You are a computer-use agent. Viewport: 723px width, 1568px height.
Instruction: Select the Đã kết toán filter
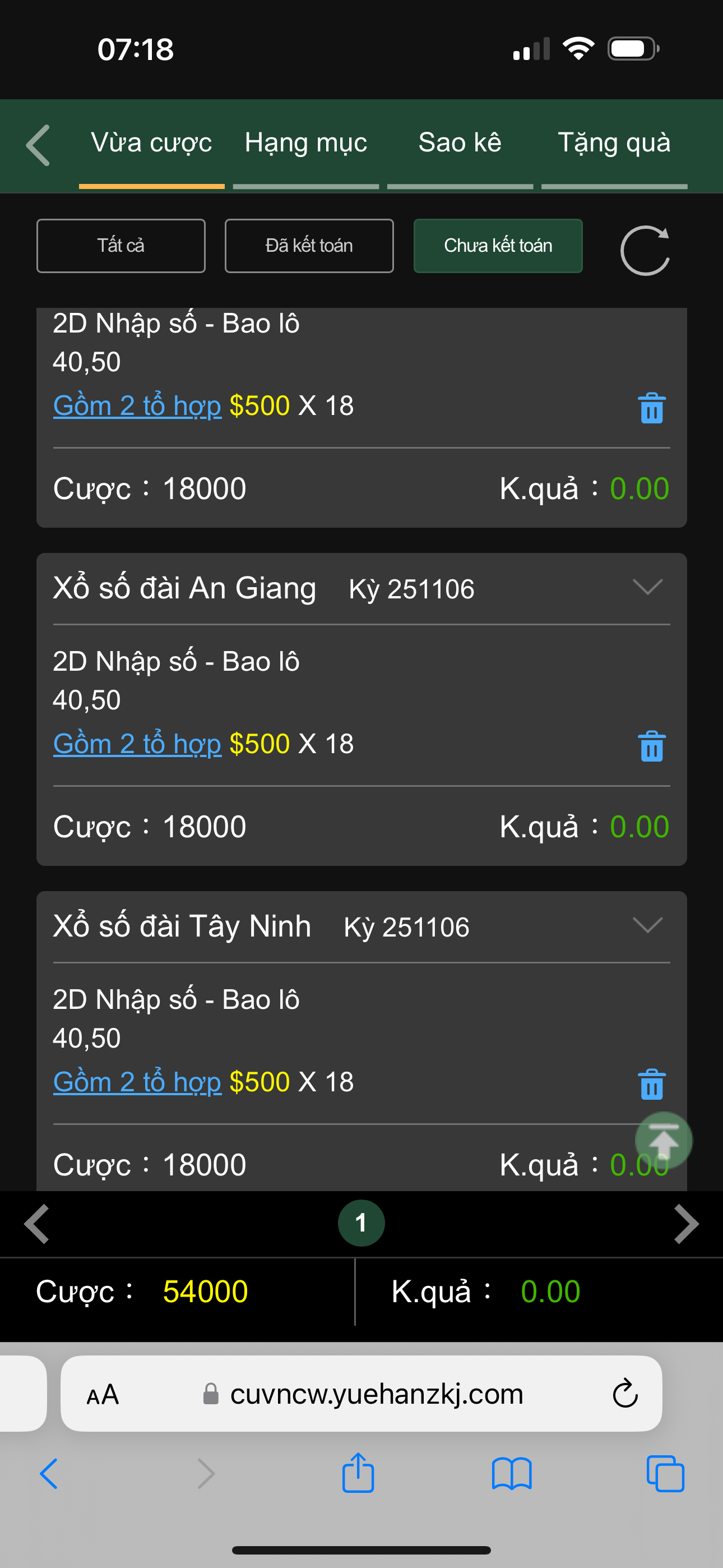click(309, 246)
